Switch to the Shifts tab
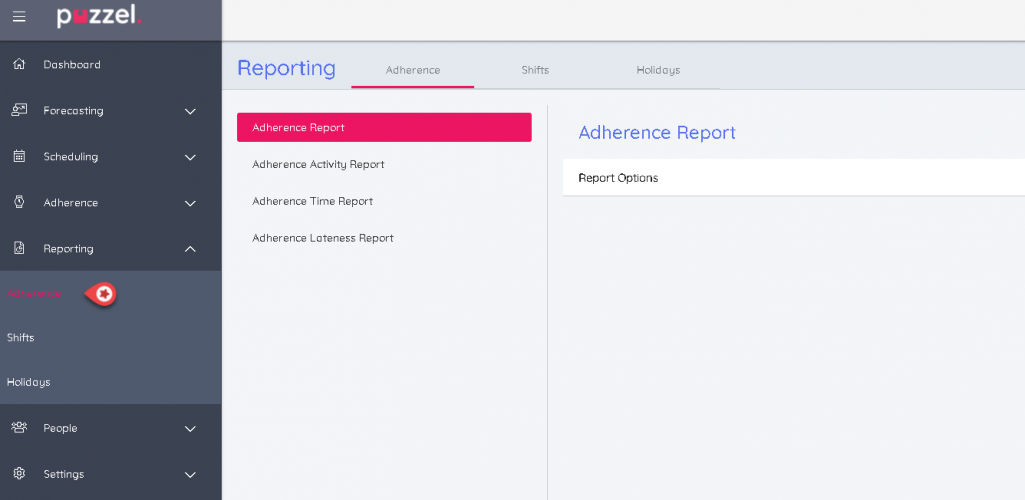The height and width of the screenshot is (500, 1025). (x=535, y=70)
